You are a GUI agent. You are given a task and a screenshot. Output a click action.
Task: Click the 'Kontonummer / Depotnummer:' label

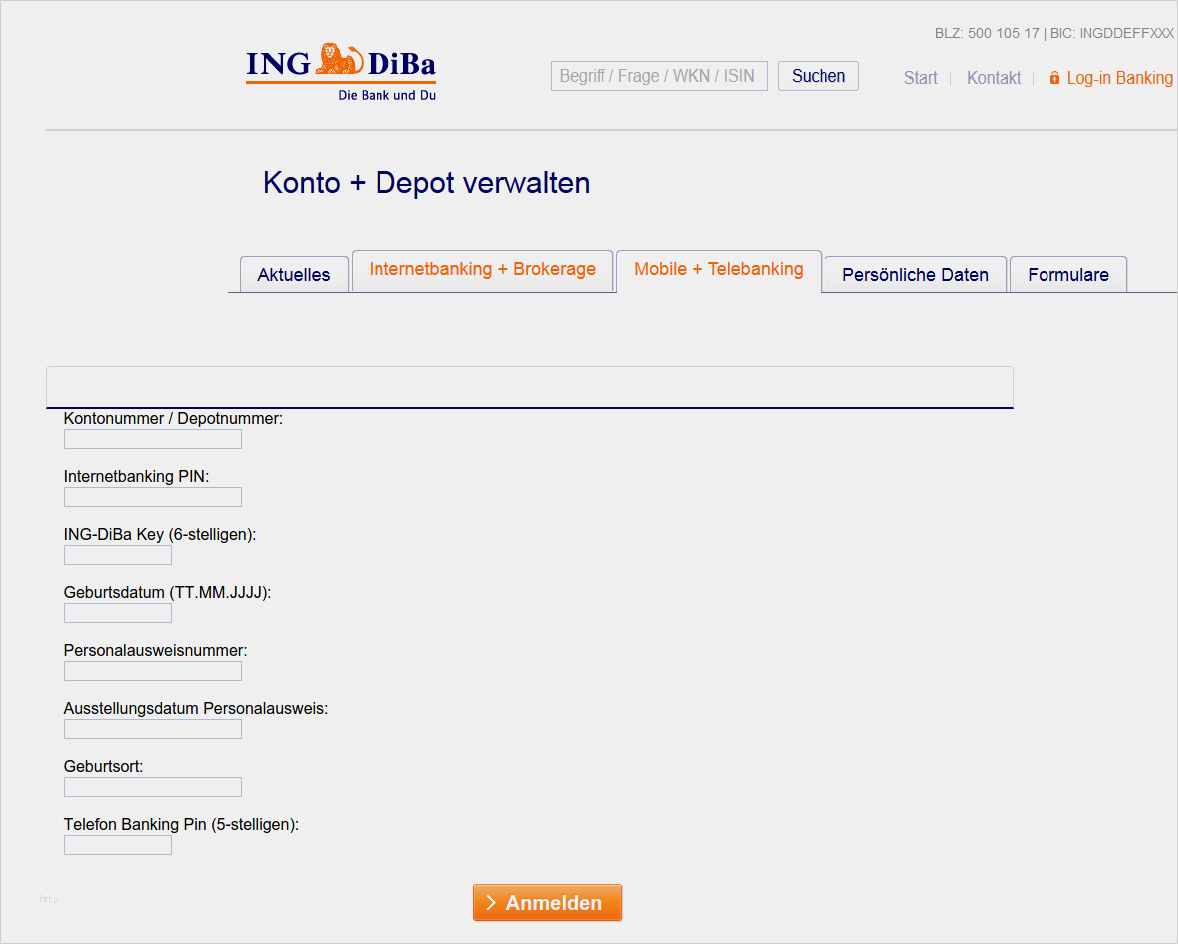coord(174,418)
